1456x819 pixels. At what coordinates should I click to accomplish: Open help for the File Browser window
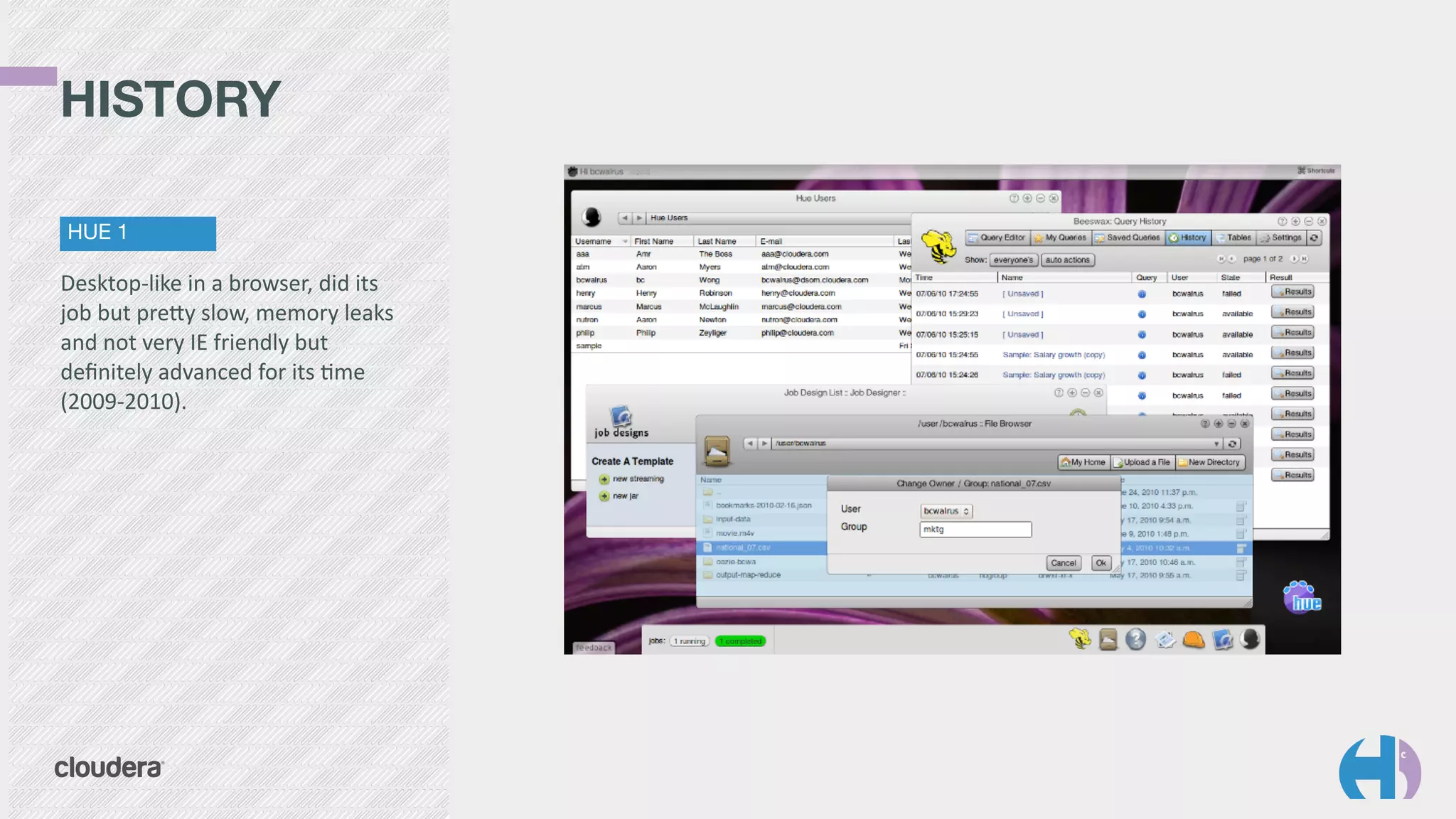pyautogui.click(x=1205, y=424)
